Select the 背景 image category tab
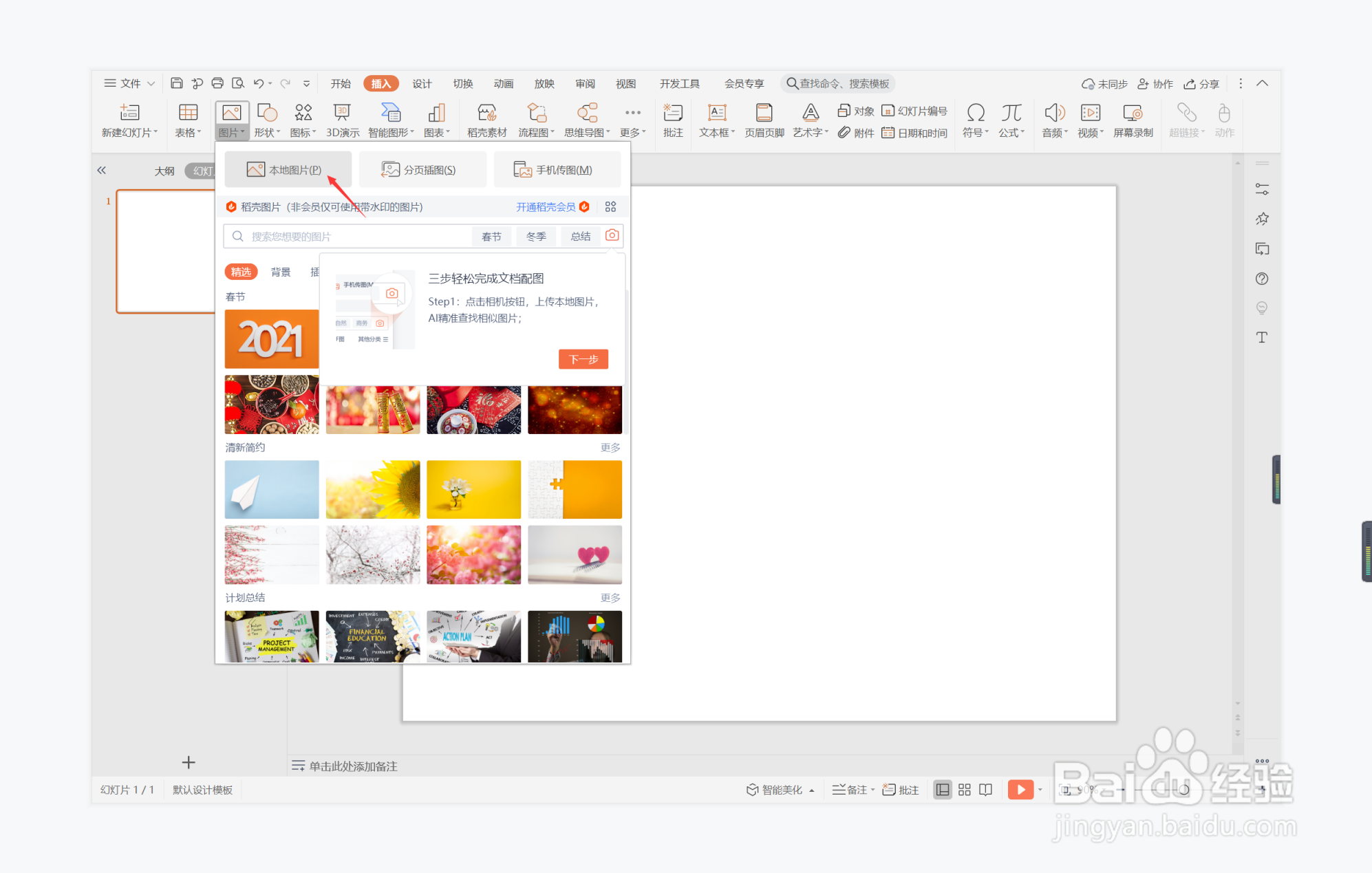Viewport: 1372px width, 873px height. [x=280, y=272]
